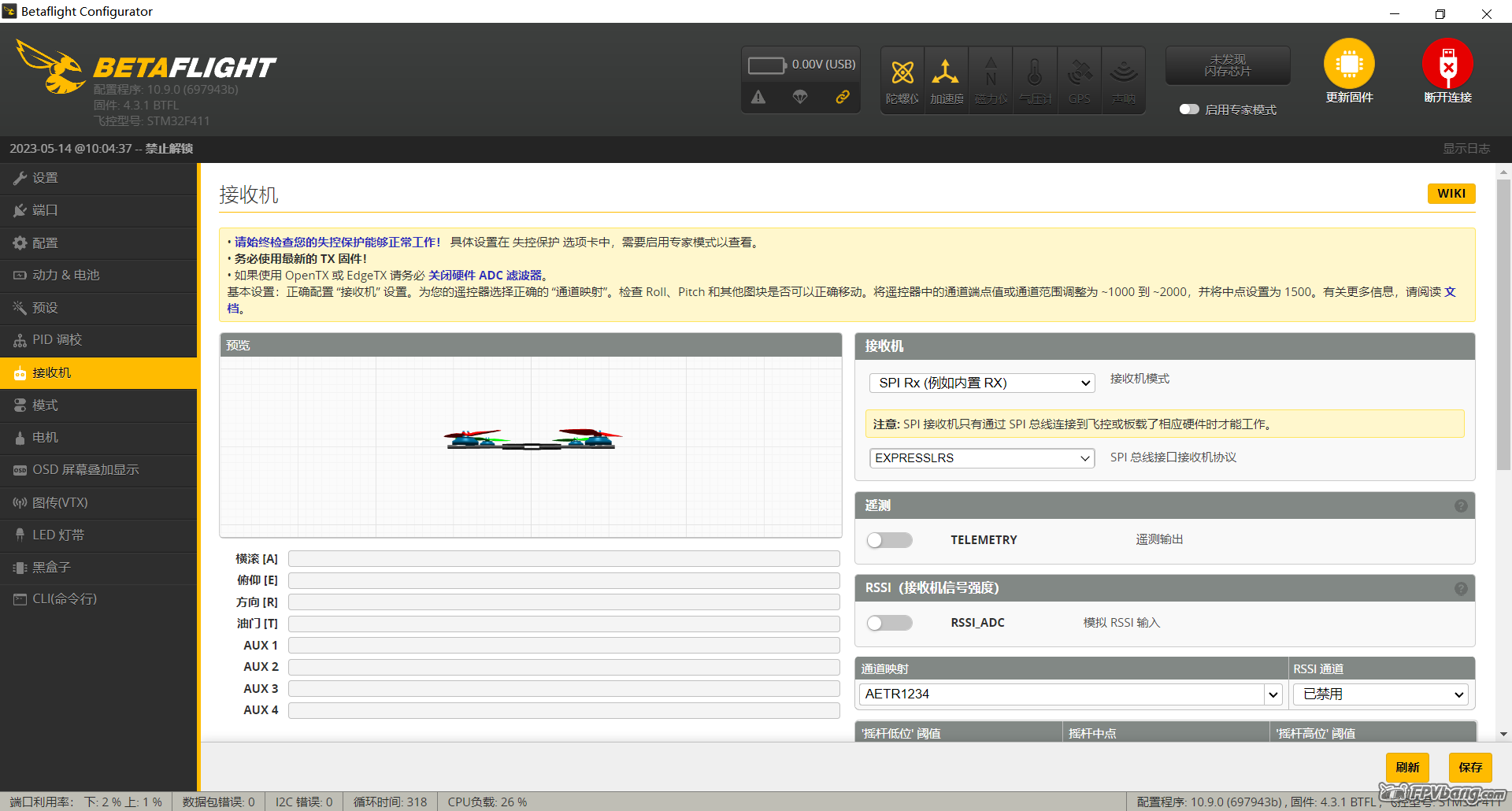1512x811 pixels.
Task: Click the GPS sensor icon
Action: [1080, 72]
